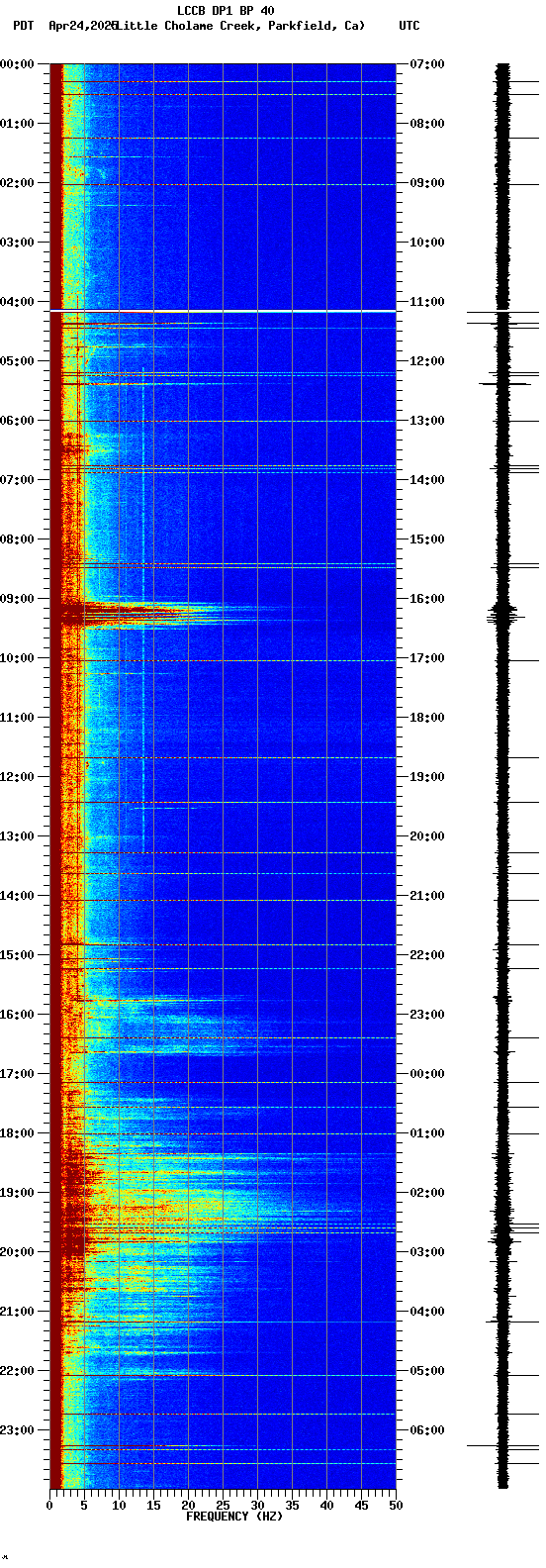Click the PDT time label '06:00'
Screen dimensions: 546x1568
pyautogui.click(x=17, y=421)
